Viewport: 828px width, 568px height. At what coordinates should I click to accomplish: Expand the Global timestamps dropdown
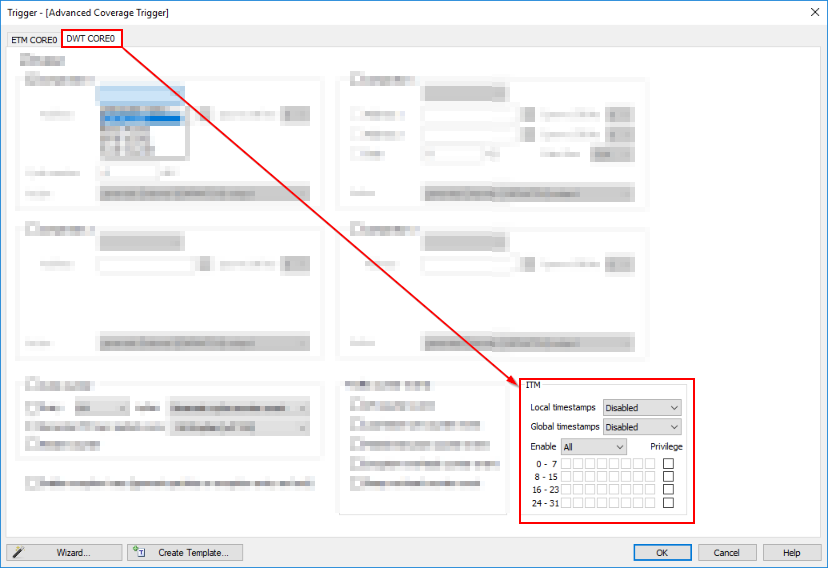coord(642,427)
